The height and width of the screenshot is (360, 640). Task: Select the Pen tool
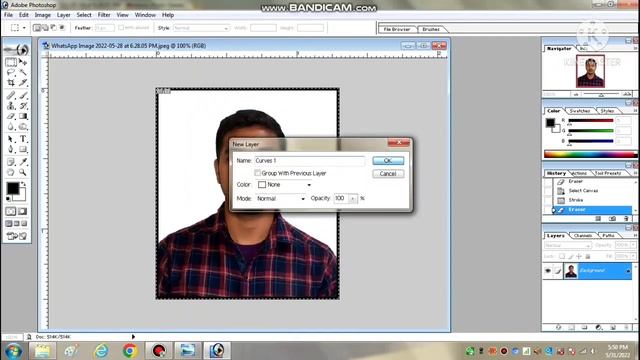(x=11, y=149)
